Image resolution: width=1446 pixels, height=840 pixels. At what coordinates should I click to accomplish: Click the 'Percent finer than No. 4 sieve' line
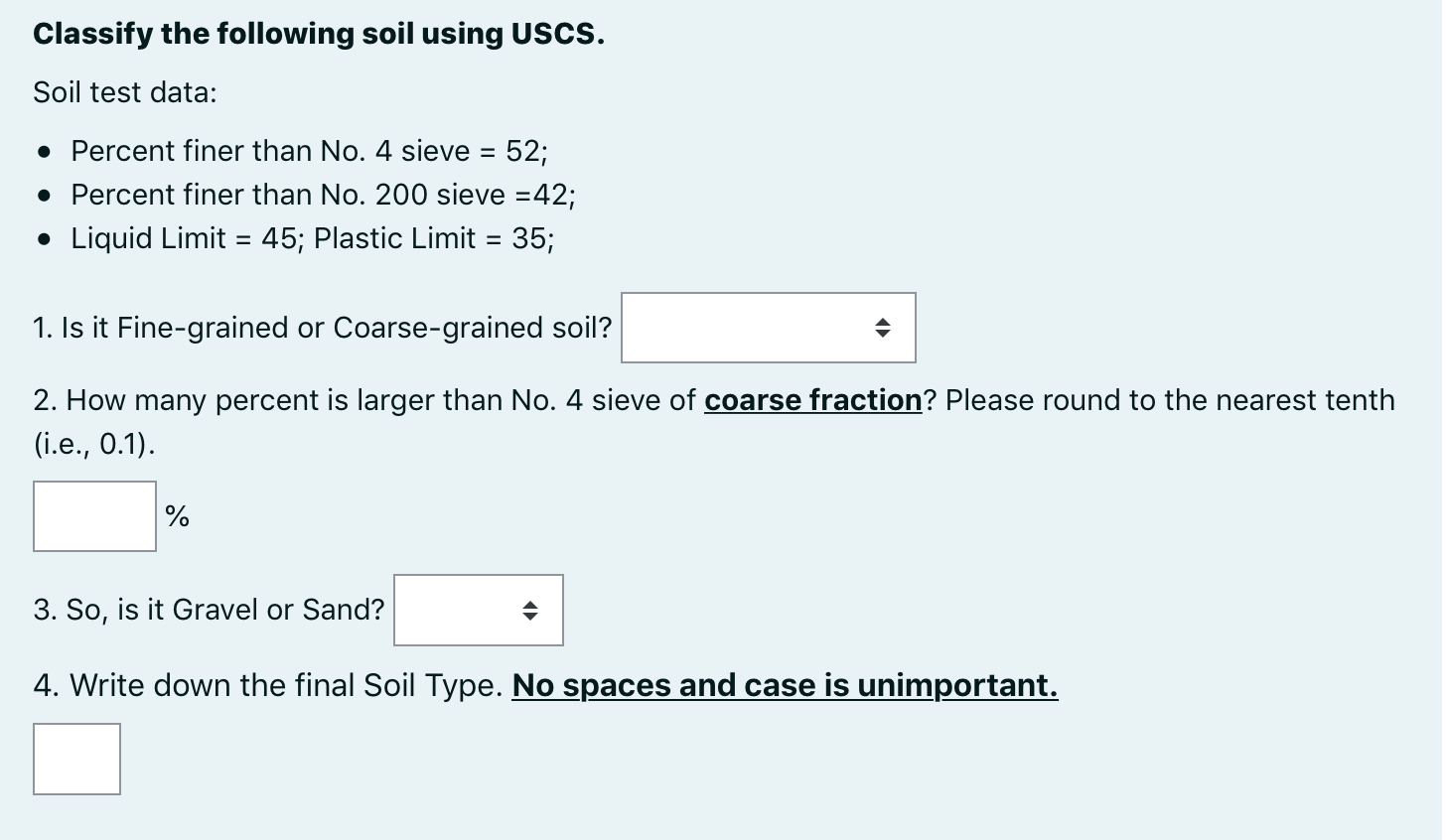point(308,151)
